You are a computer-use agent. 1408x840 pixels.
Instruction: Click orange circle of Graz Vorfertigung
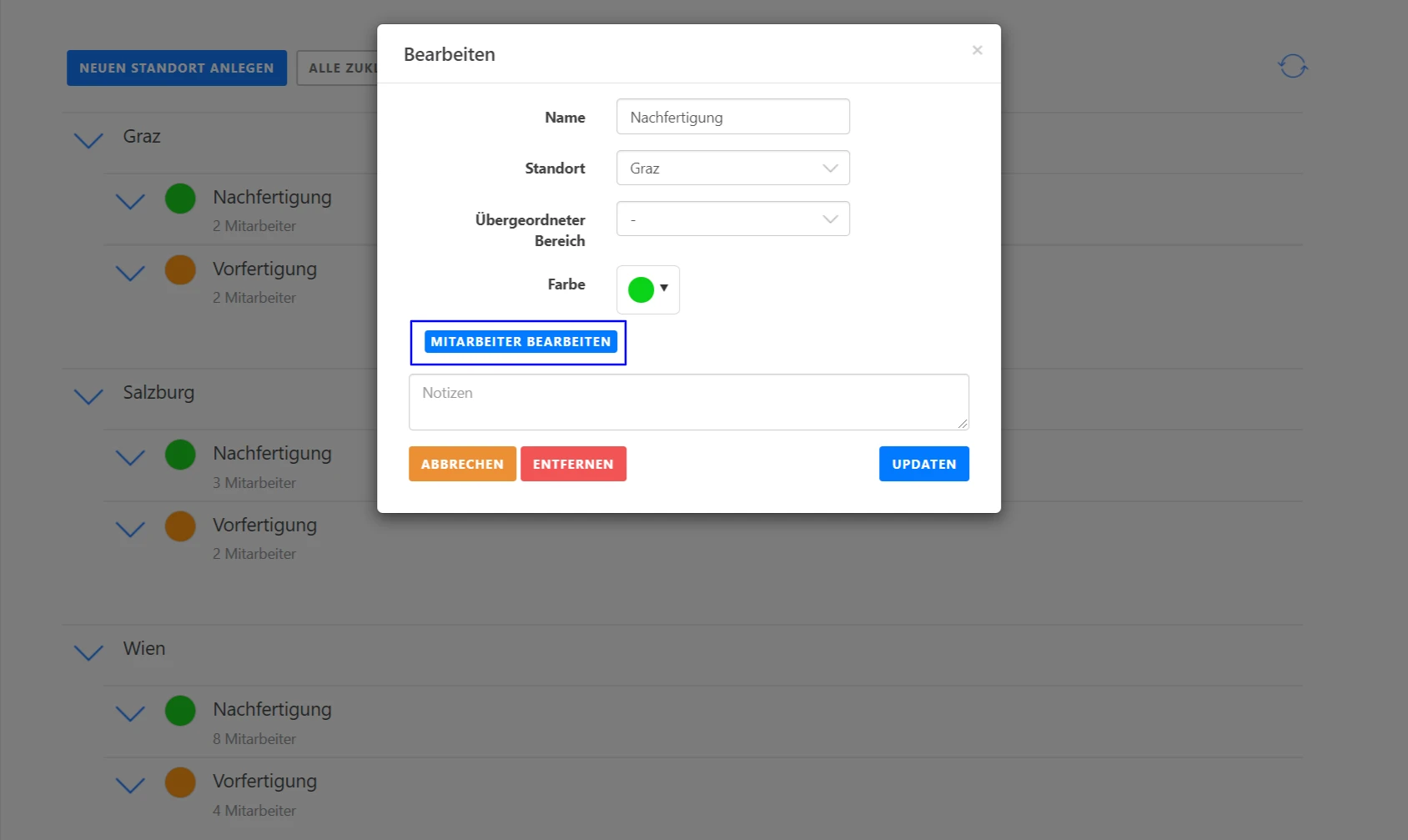180,270
